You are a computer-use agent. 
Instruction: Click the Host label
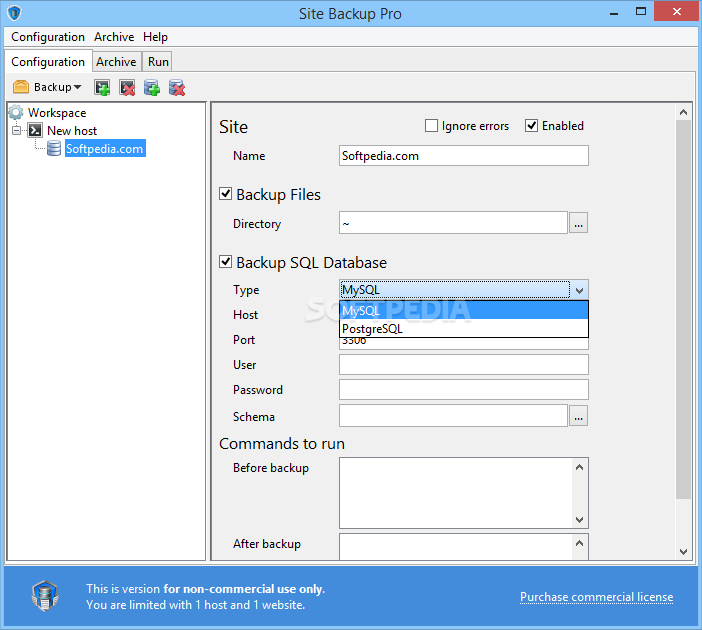point(245,314)
